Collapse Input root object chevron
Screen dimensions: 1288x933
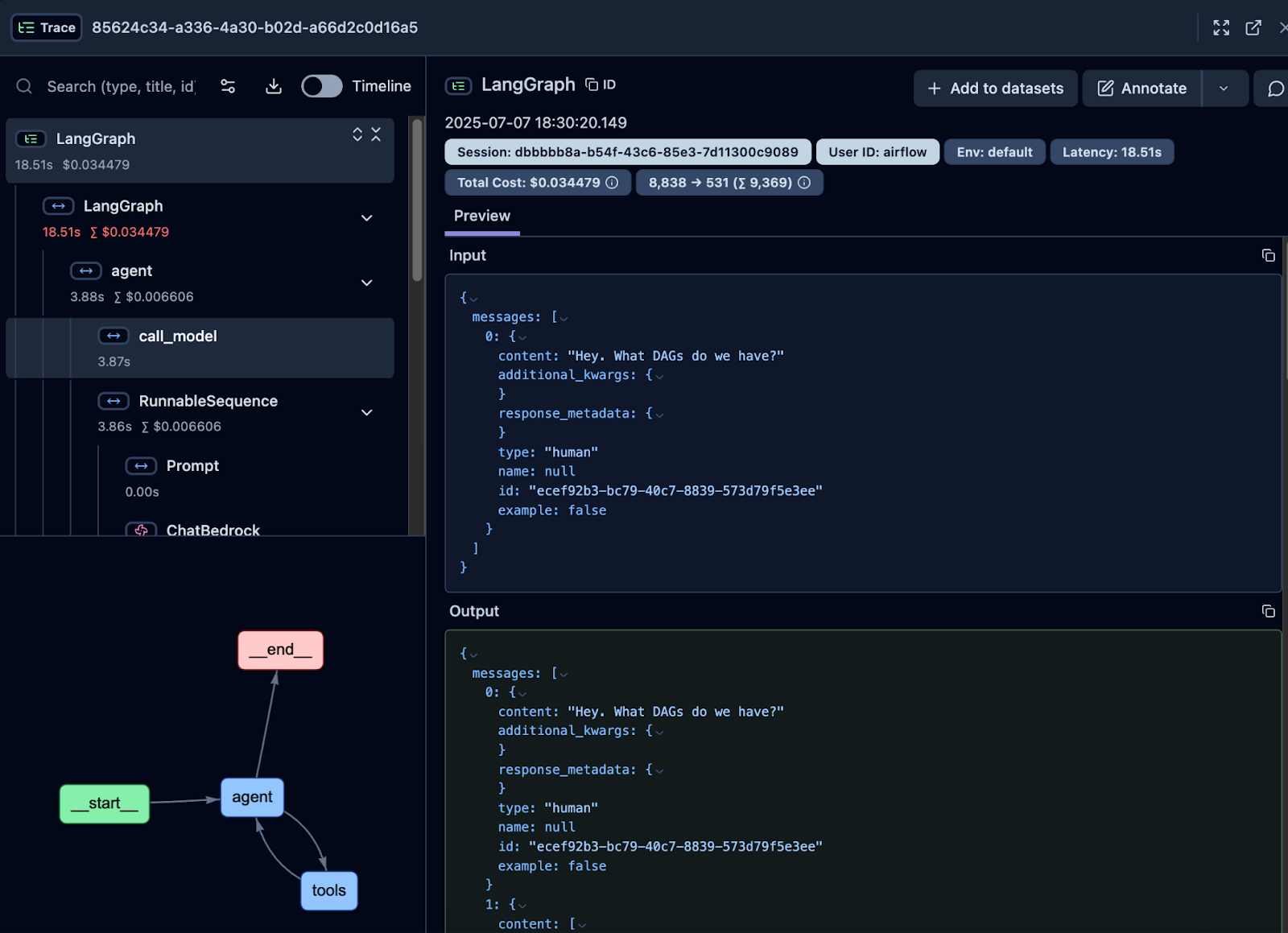473,299
